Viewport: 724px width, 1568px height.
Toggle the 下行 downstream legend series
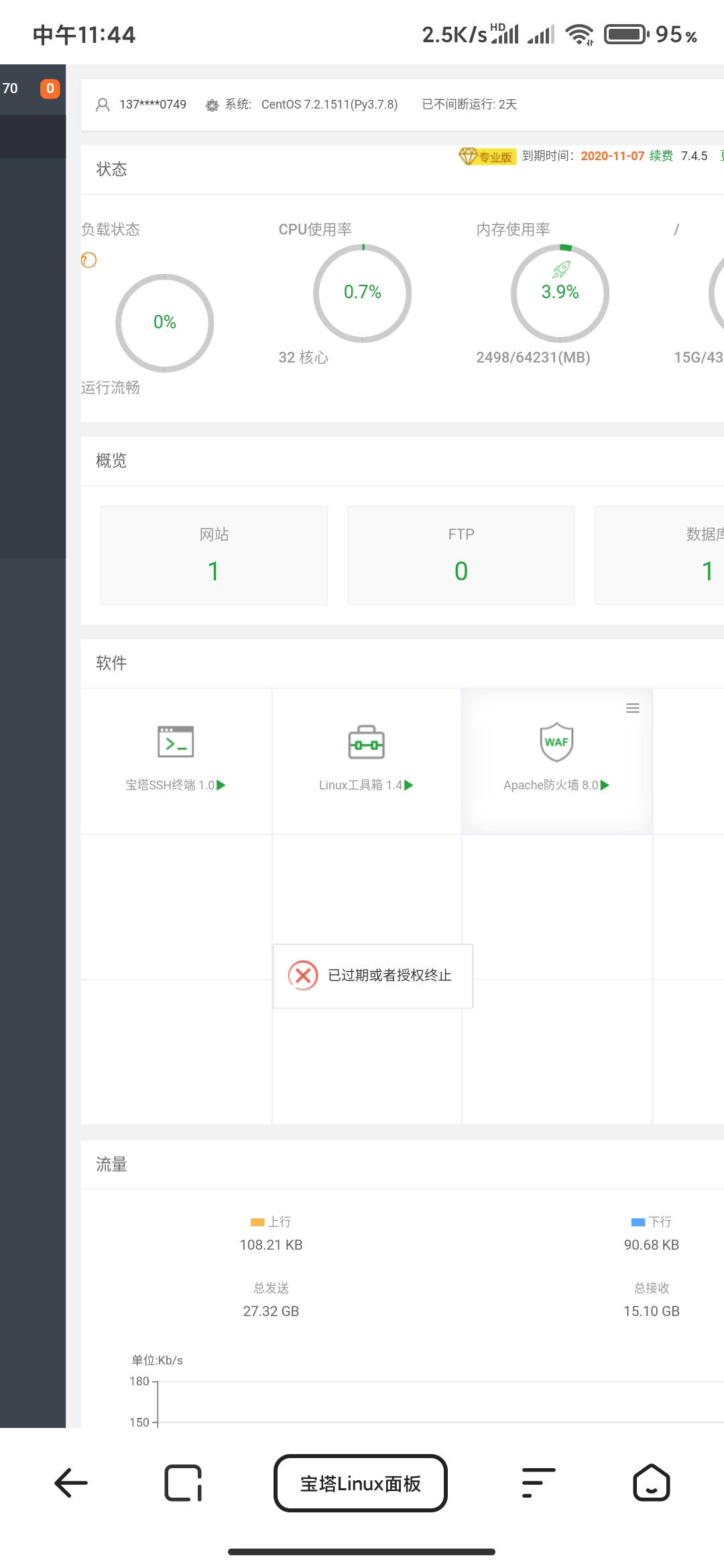(651, 1222)
